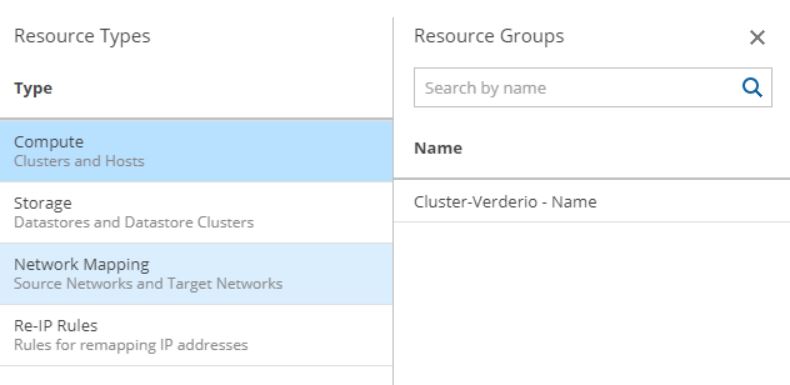
Task: Click the Resource Types panel heading
Action: [x=82, y=36]
